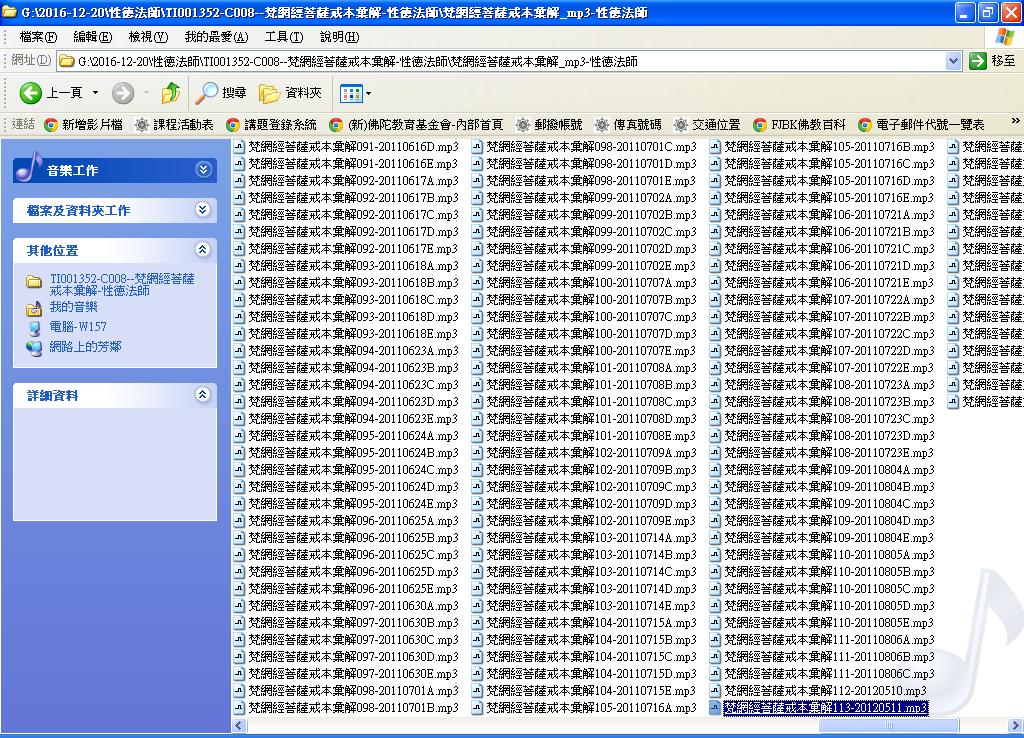Open the 工具(T) menu
The height and width of the screenshot is (738, 1024).
[x=283, y=37]
